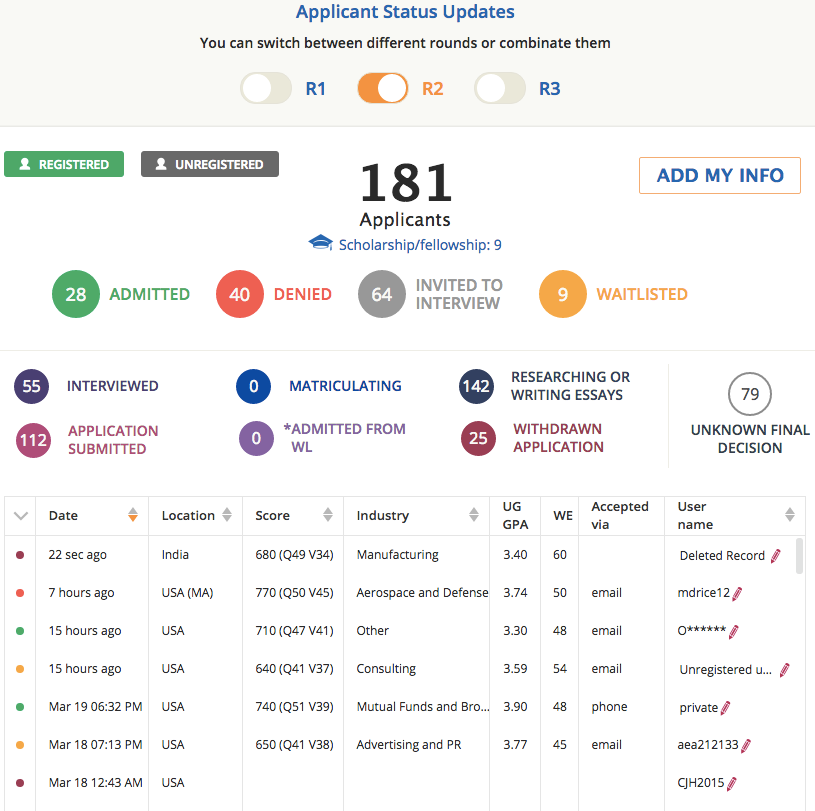The image size is (815, 811).
Task: Click the orange Waitlisted 9 circle
Action: [563, 294]
